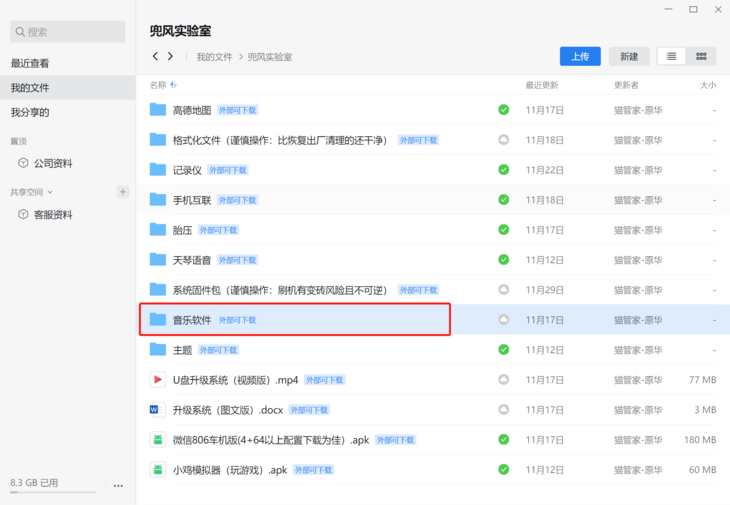Click gray cloud status icon on 音乐软件 row
This screenshot has height=505, width=730.
click(x=504, y=320)
